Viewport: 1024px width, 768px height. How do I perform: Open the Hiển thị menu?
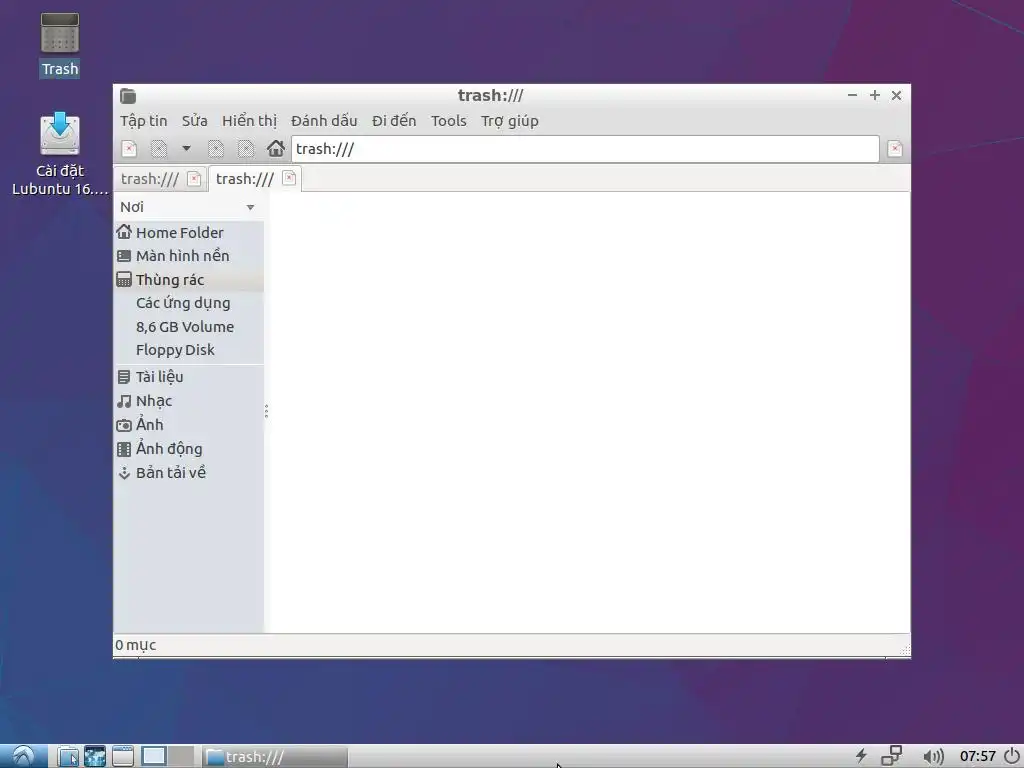[x=249, y=121]
